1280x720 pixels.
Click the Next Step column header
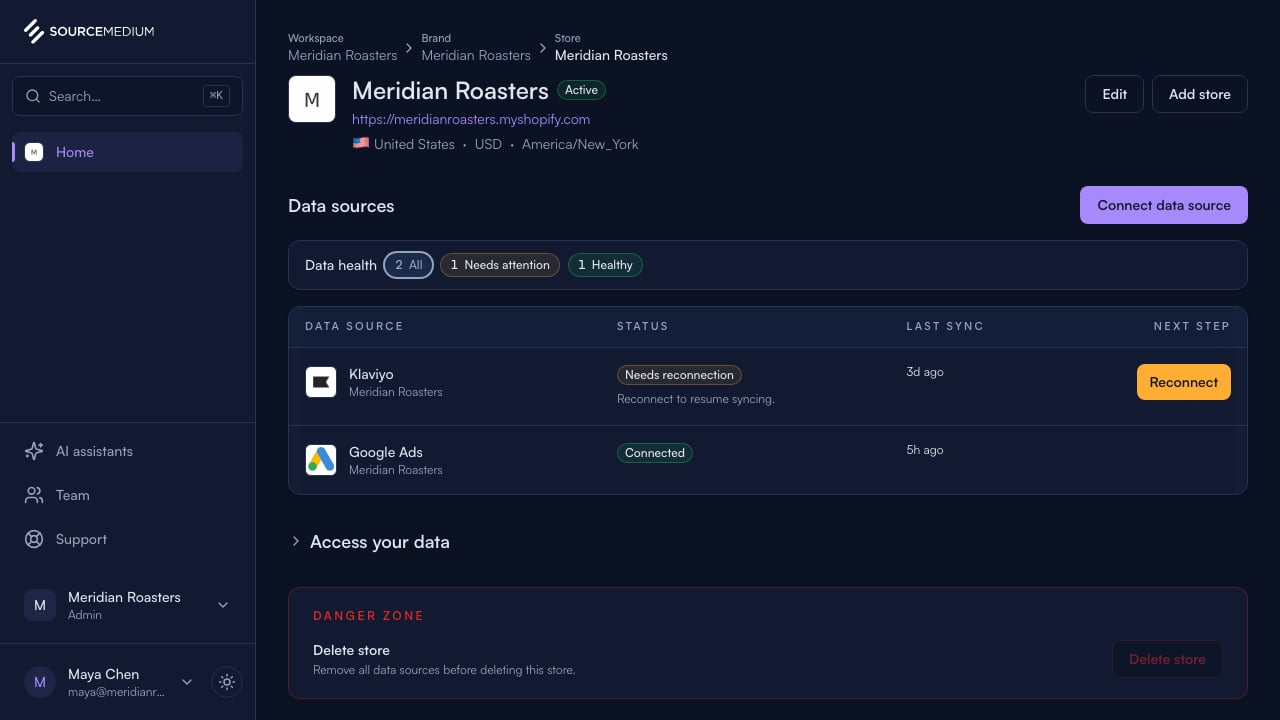point(1191,326)
